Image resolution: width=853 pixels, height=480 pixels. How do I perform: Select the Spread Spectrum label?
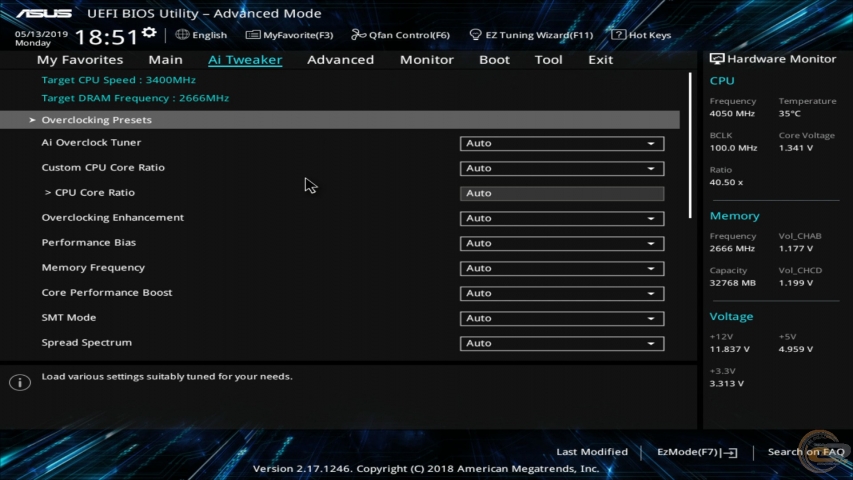86,343
